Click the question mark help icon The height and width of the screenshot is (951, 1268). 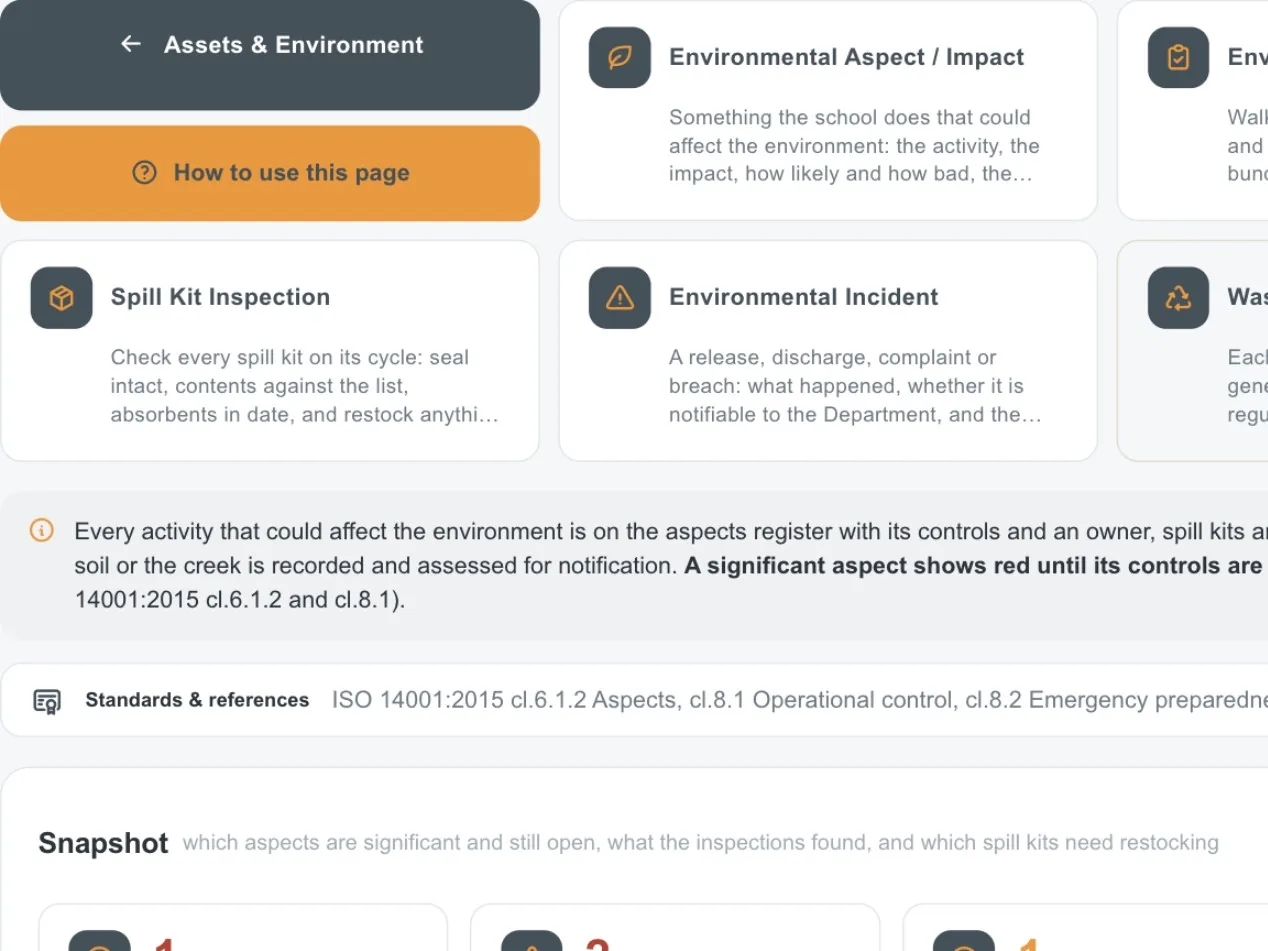point(145,173)
